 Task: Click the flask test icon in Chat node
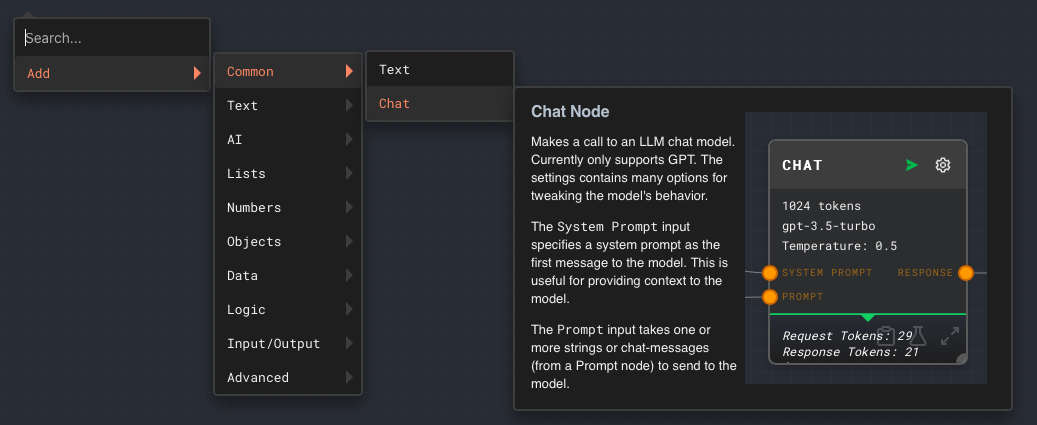[x=917, y=336]
